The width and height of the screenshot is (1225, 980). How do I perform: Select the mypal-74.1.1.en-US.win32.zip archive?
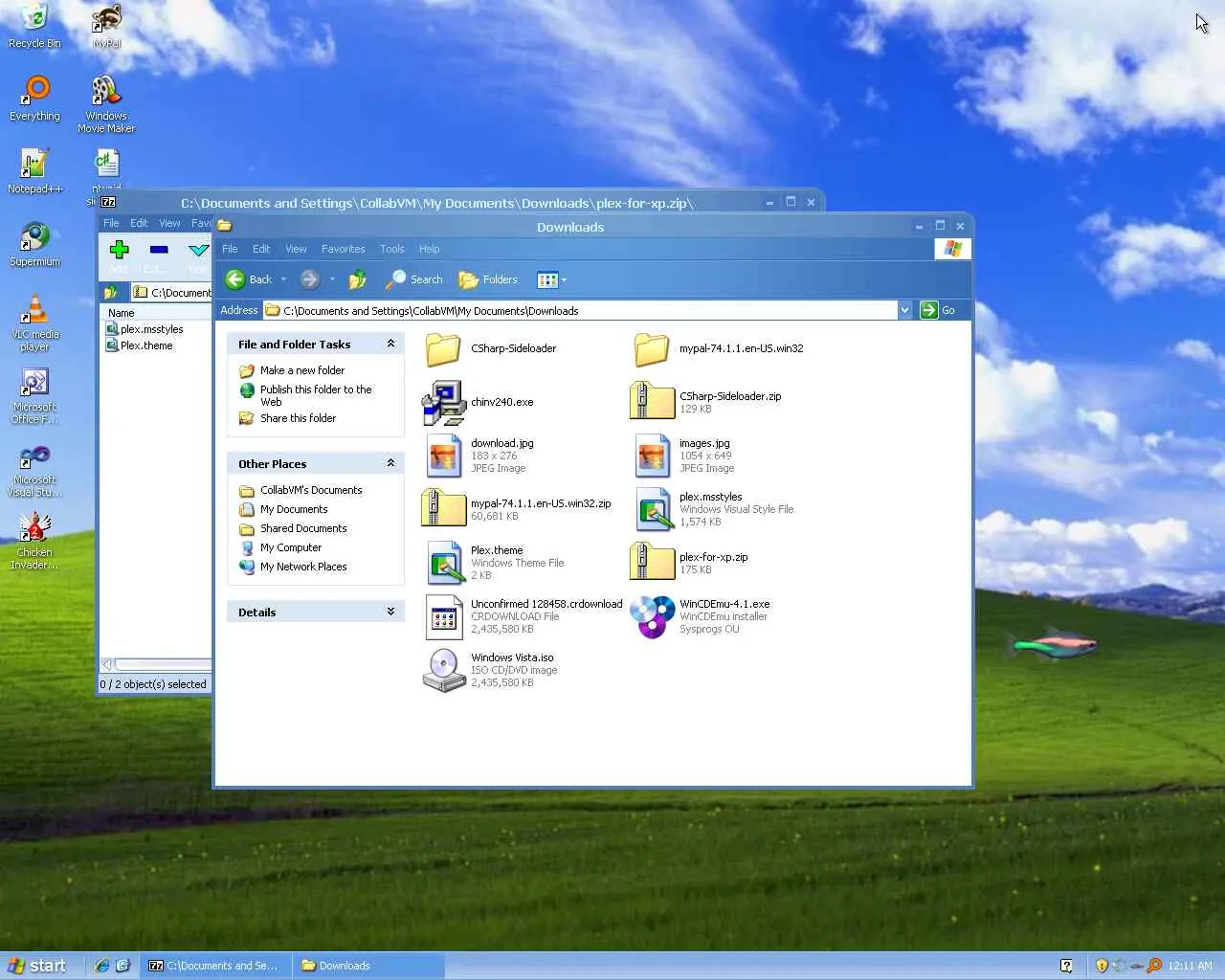517,509
